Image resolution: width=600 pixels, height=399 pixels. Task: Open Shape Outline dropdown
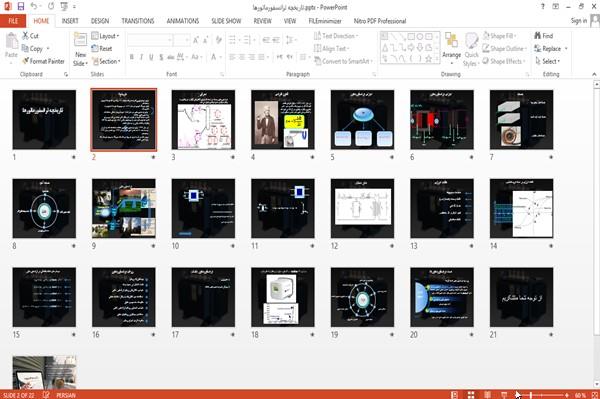point(505,49)
